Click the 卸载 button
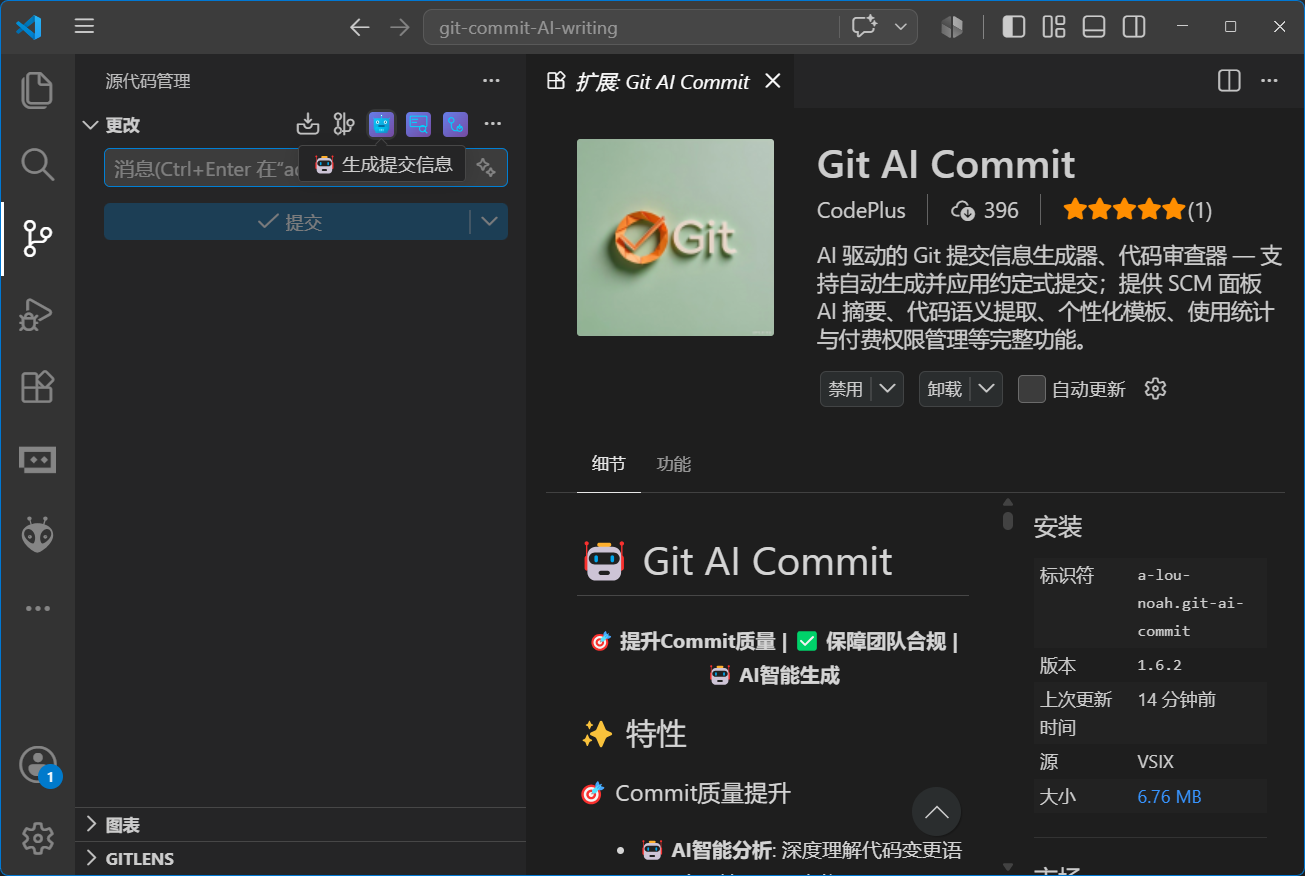This screenshot has height=876, width=1305. [x=945, y=389]
